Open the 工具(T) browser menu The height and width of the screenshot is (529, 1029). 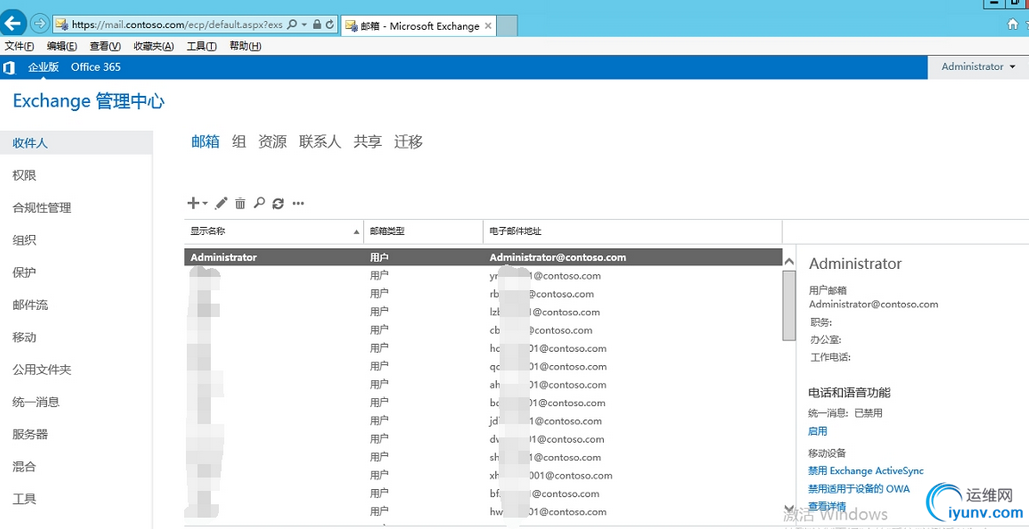click(201, 46)
